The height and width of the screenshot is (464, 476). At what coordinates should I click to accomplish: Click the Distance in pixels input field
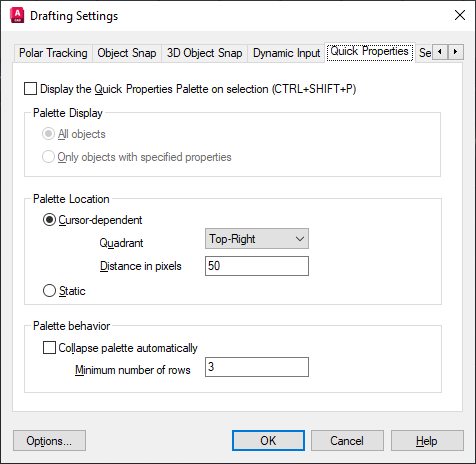pos(257,266)
